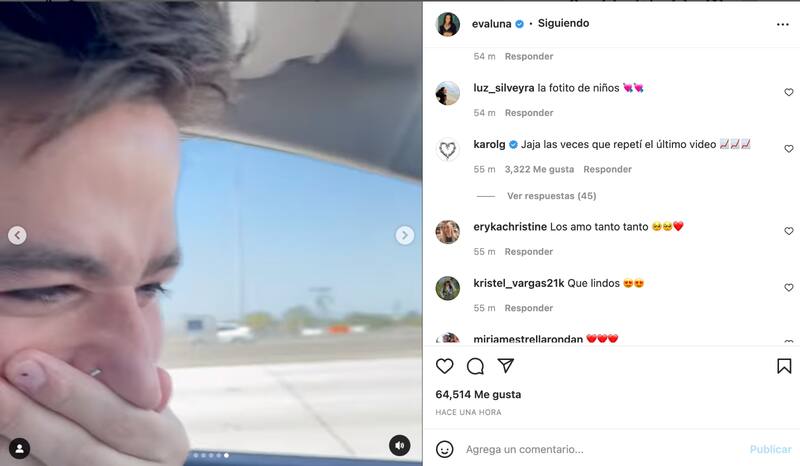The width and height of the screenshot is (800, 466).
Task: Open the three-dot more options menu
Action: click(x=783, y=24)
